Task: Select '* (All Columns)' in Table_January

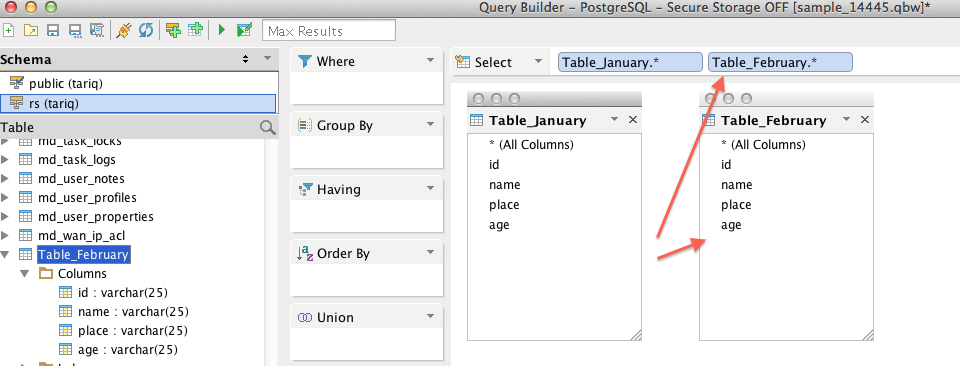Action: coord(531,145)
